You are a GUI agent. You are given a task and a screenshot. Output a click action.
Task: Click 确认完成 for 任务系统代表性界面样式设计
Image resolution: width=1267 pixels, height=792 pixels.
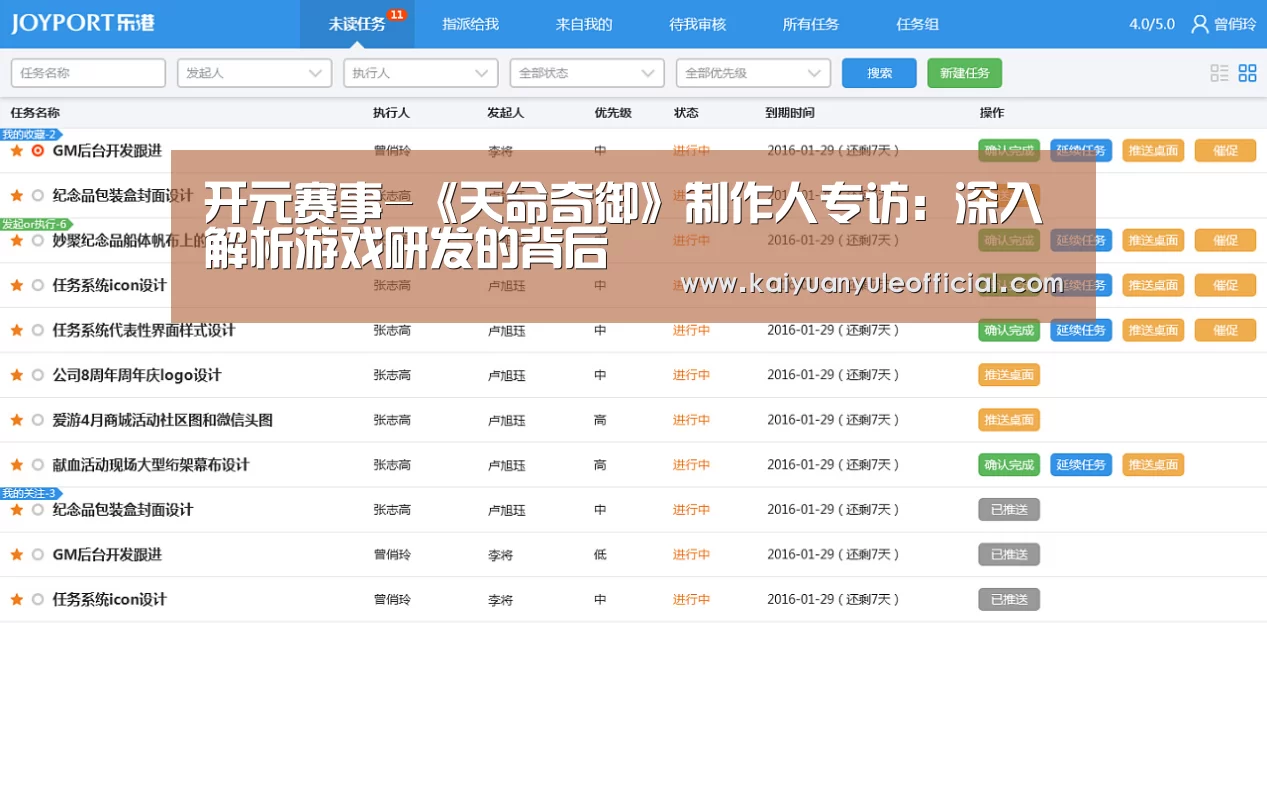tap(1009, 330)
